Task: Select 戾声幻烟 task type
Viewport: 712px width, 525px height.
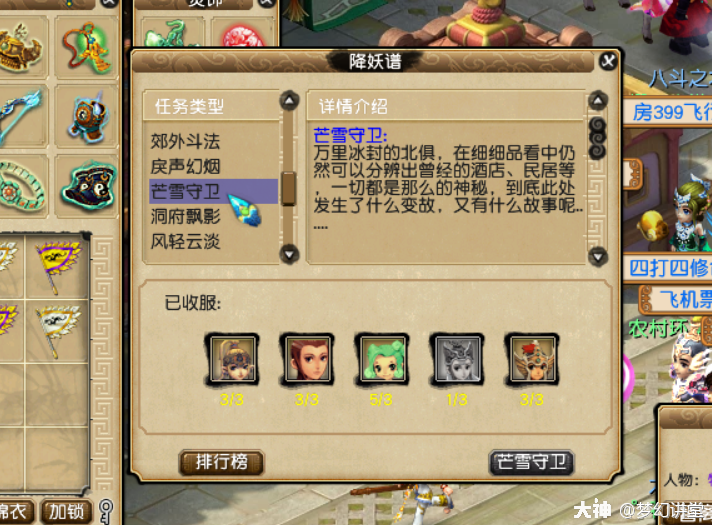Action: [185, 167]
